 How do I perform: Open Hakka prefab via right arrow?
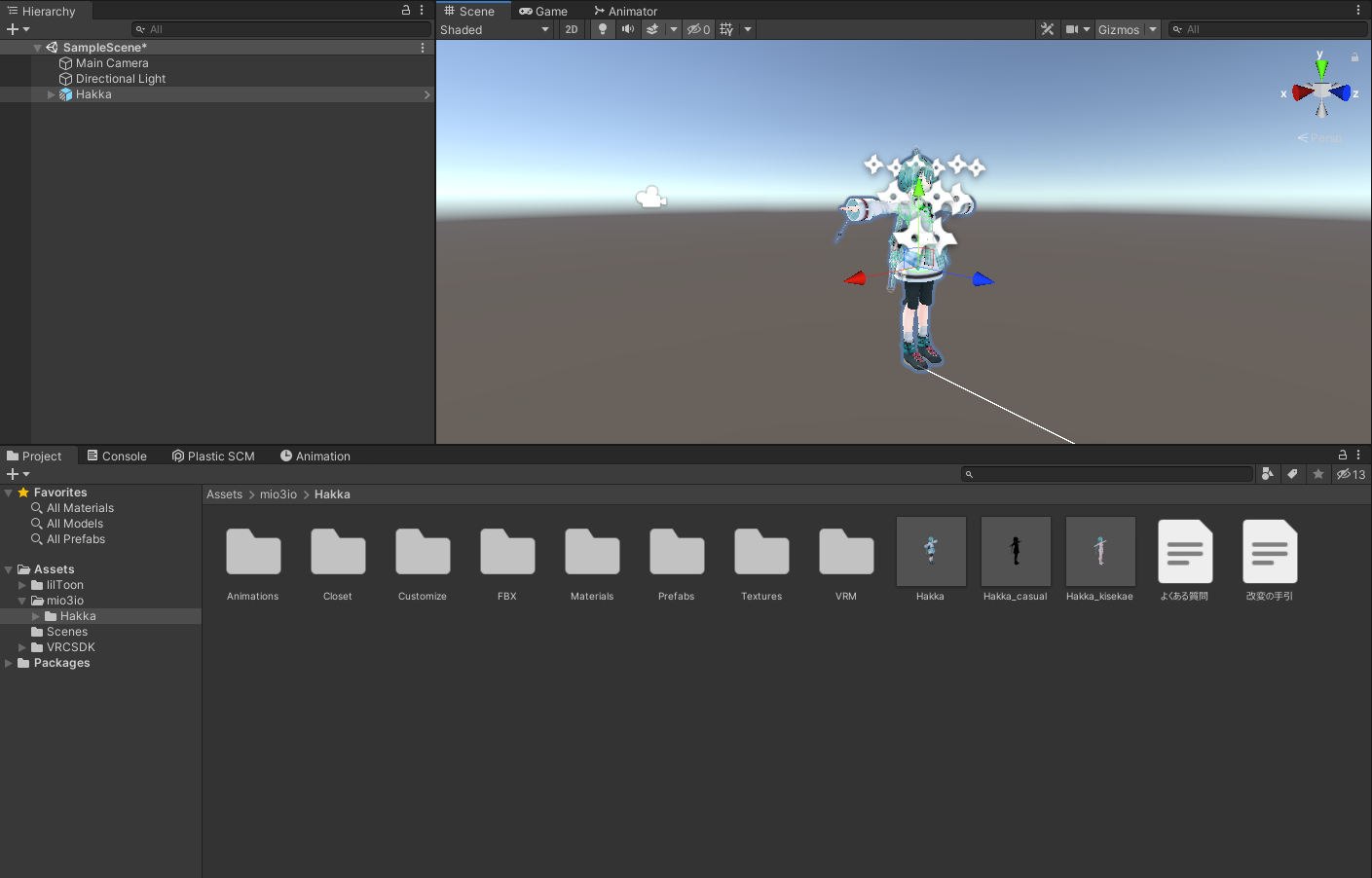coord(426,94)
